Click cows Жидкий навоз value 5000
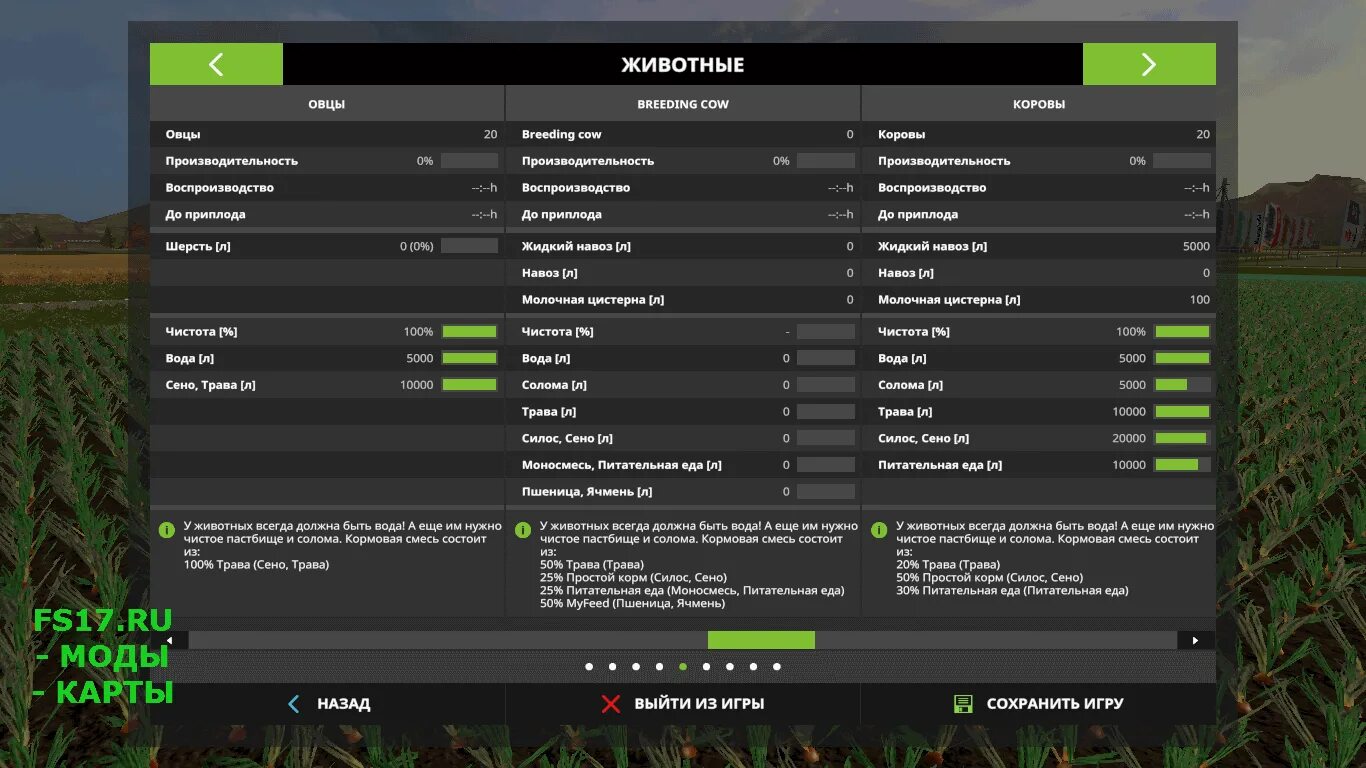The image size is (1366, 768). pos(1196,246)
